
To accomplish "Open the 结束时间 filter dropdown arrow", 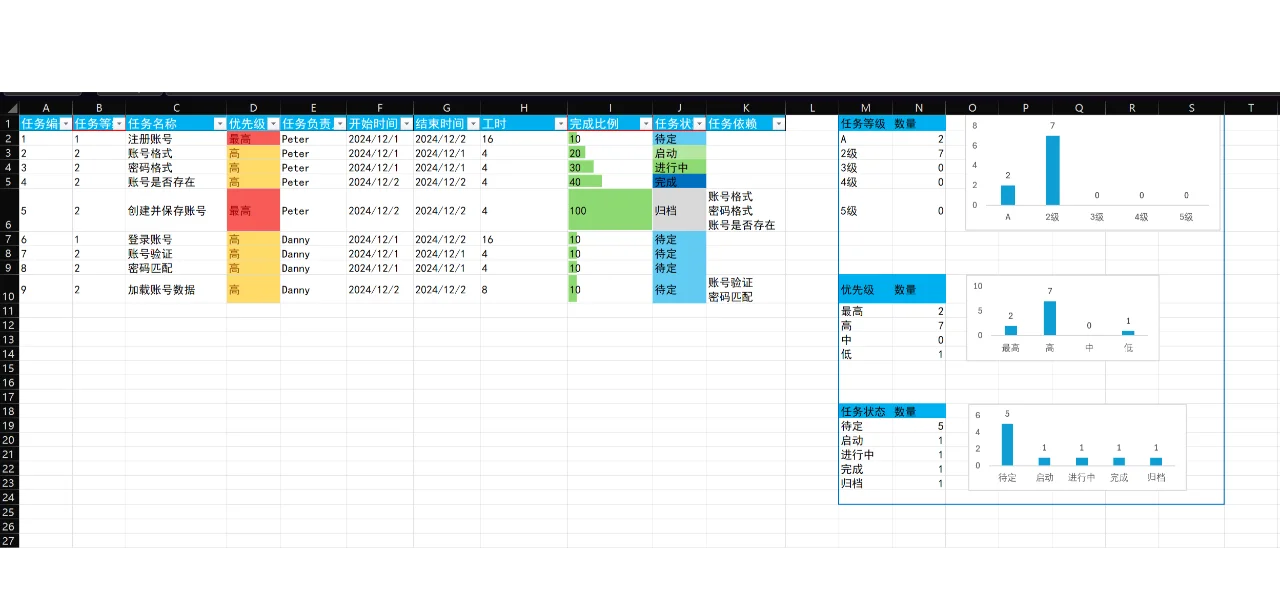I will [473, 124].
